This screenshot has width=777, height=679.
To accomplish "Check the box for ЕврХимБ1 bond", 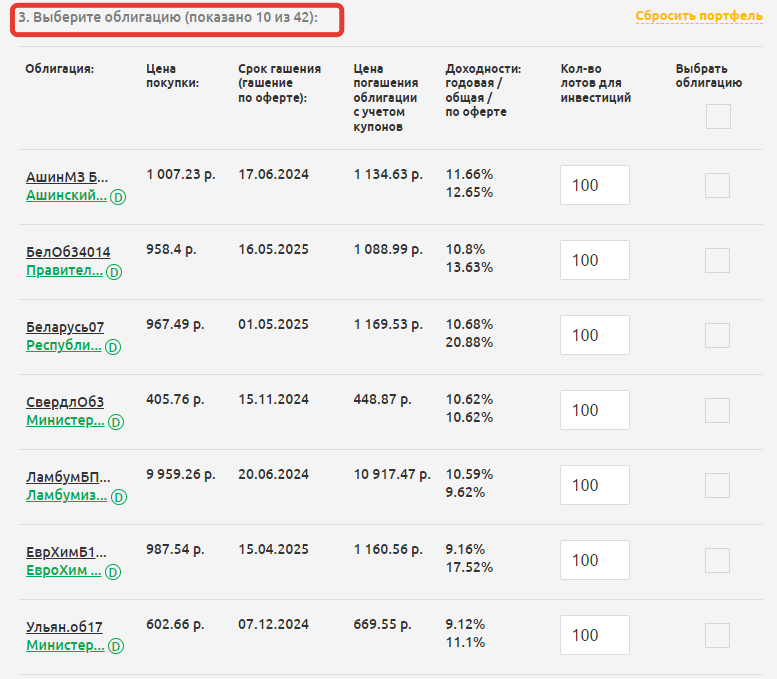I will [717, 560].
